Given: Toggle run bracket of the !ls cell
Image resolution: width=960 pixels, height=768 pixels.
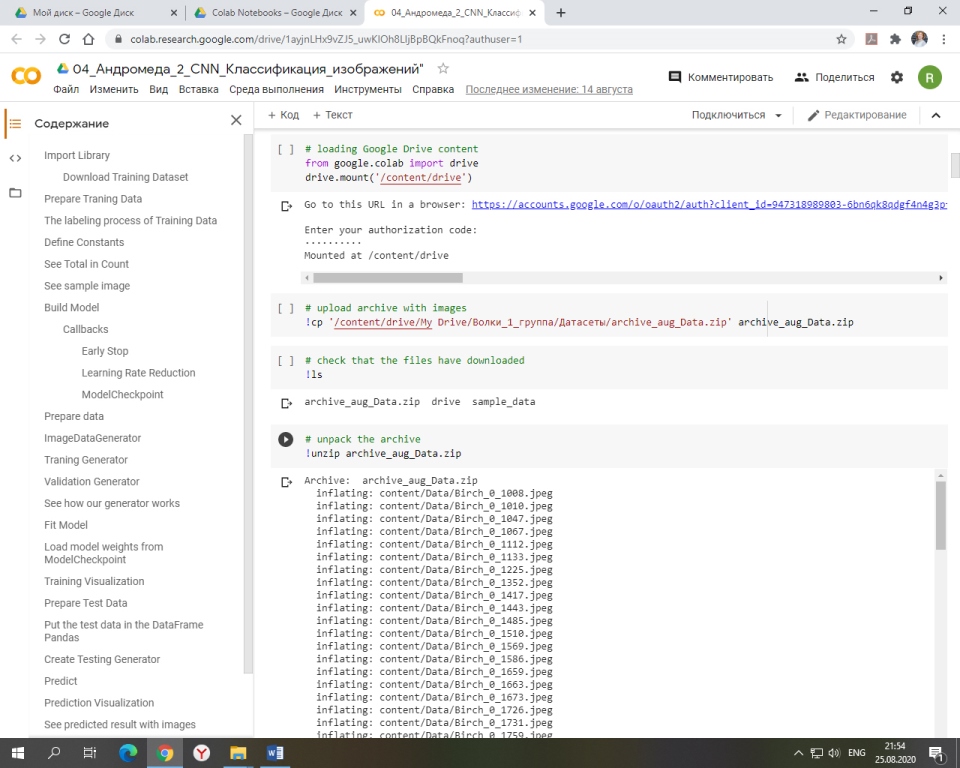Looking at the screenshot, I should (x=285, y=360).
